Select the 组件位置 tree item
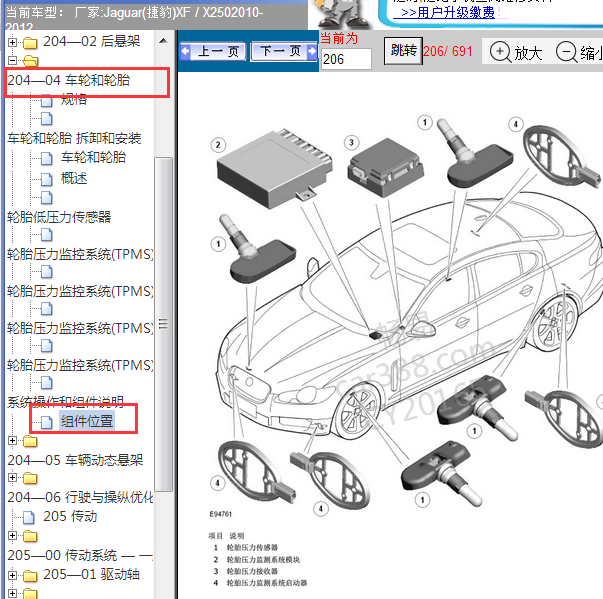 click(86, 421)
